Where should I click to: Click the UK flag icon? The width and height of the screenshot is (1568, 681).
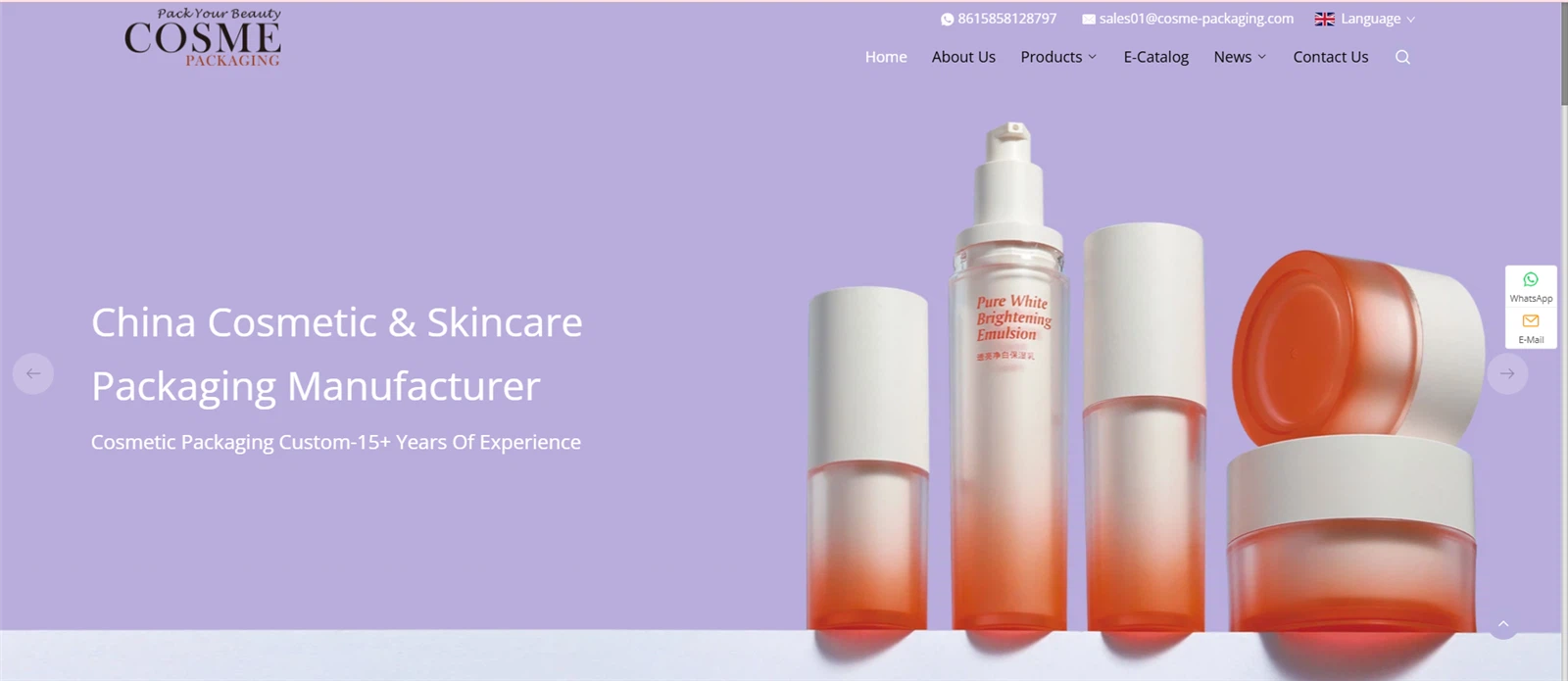pos(1325,19)
